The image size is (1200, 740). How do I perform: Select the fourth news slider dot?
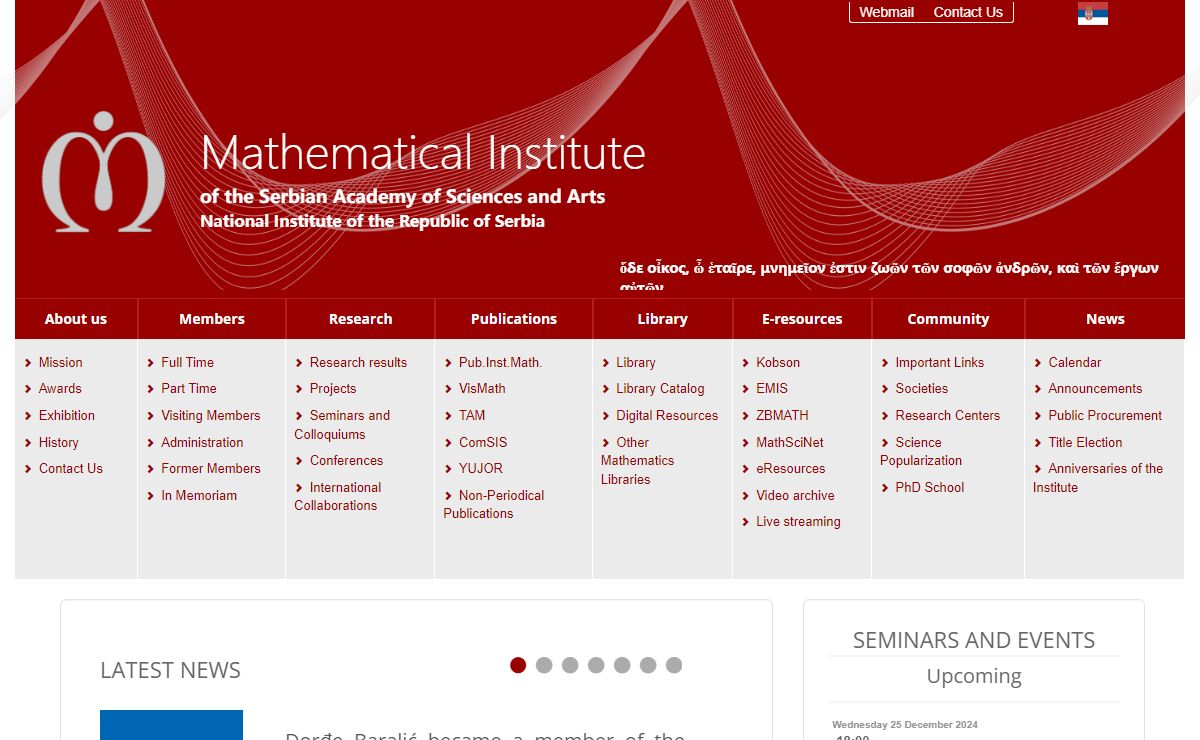pyautogui.click(x=596, y=665)
